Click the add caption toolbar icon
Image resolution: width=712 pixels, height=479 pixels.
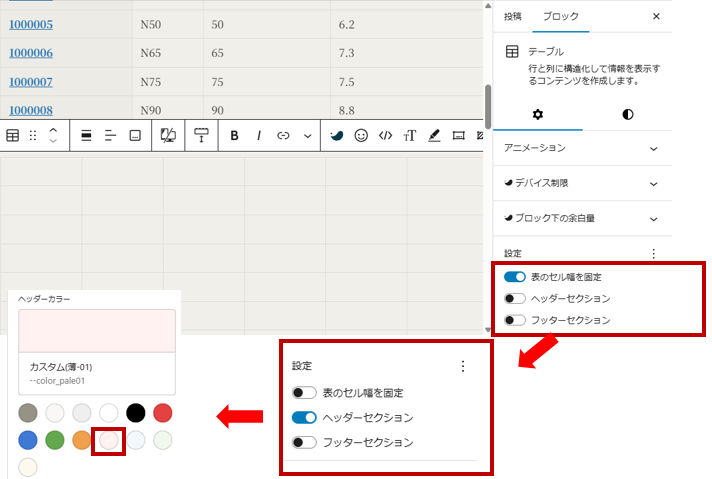point(135,135)
